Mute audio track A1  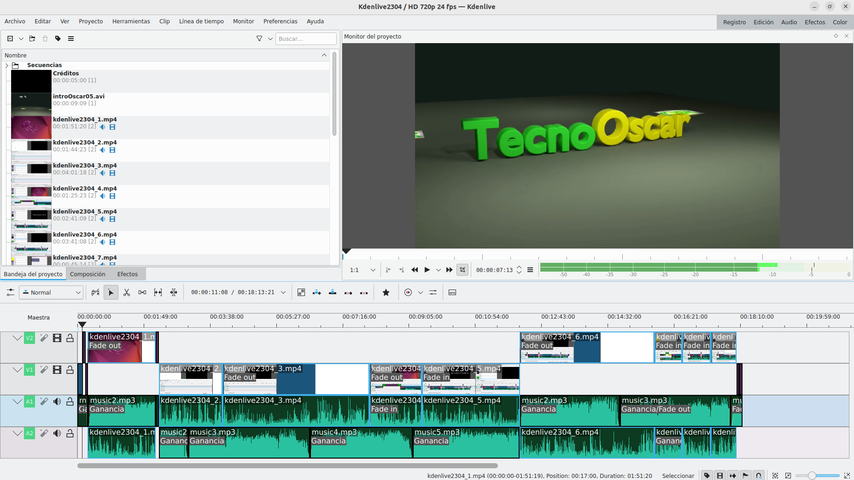click(x=57, y=402)
